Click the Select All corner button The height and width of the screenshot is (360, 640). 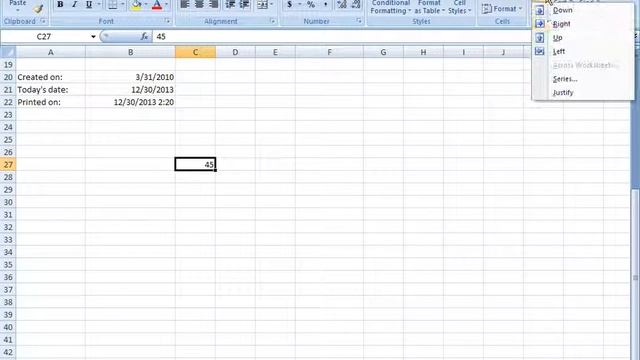pyautogui.click(x=8, y=52)
